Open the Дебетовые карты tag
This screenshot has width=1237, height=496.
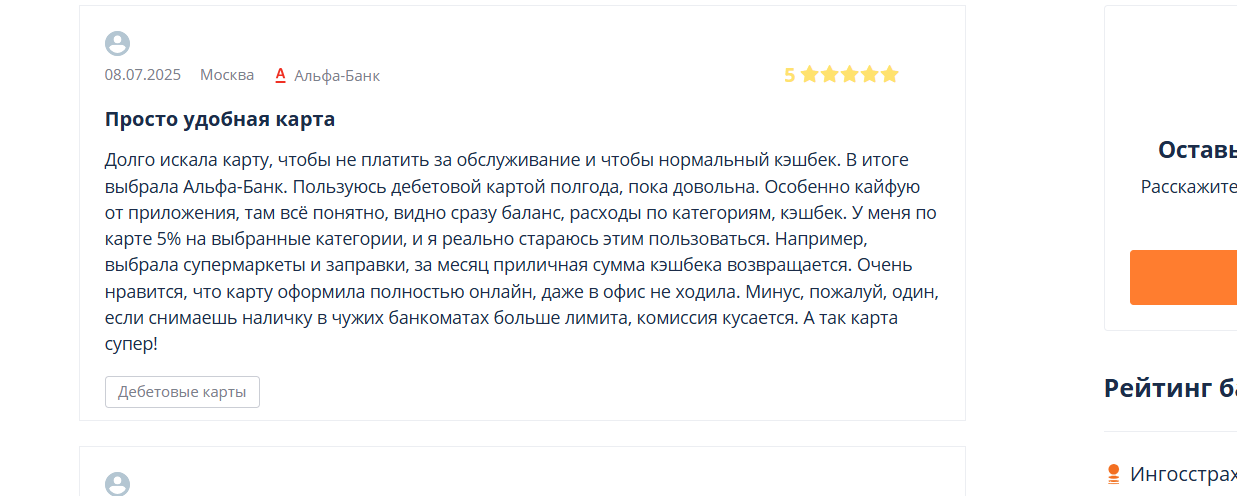tap(182, 392)
